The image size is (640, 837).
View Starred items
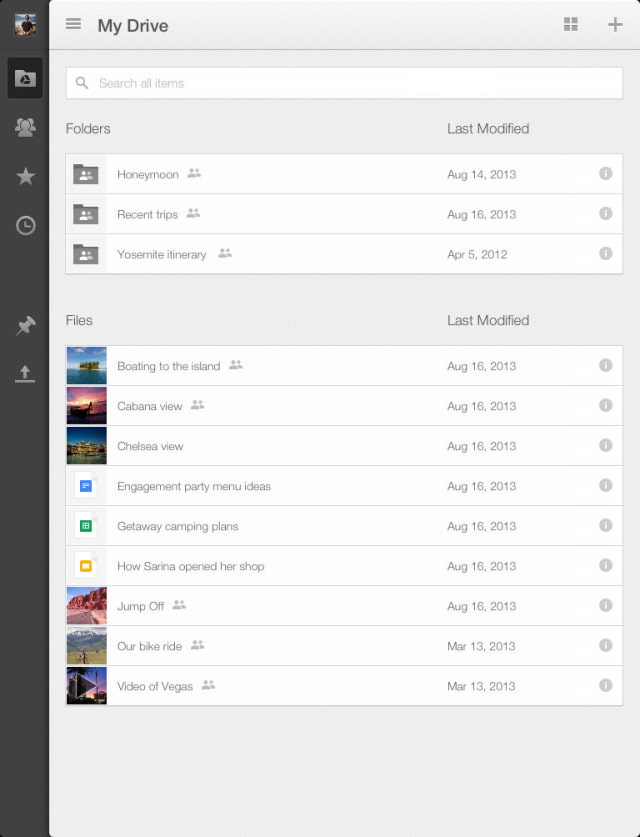click(25, 176)
